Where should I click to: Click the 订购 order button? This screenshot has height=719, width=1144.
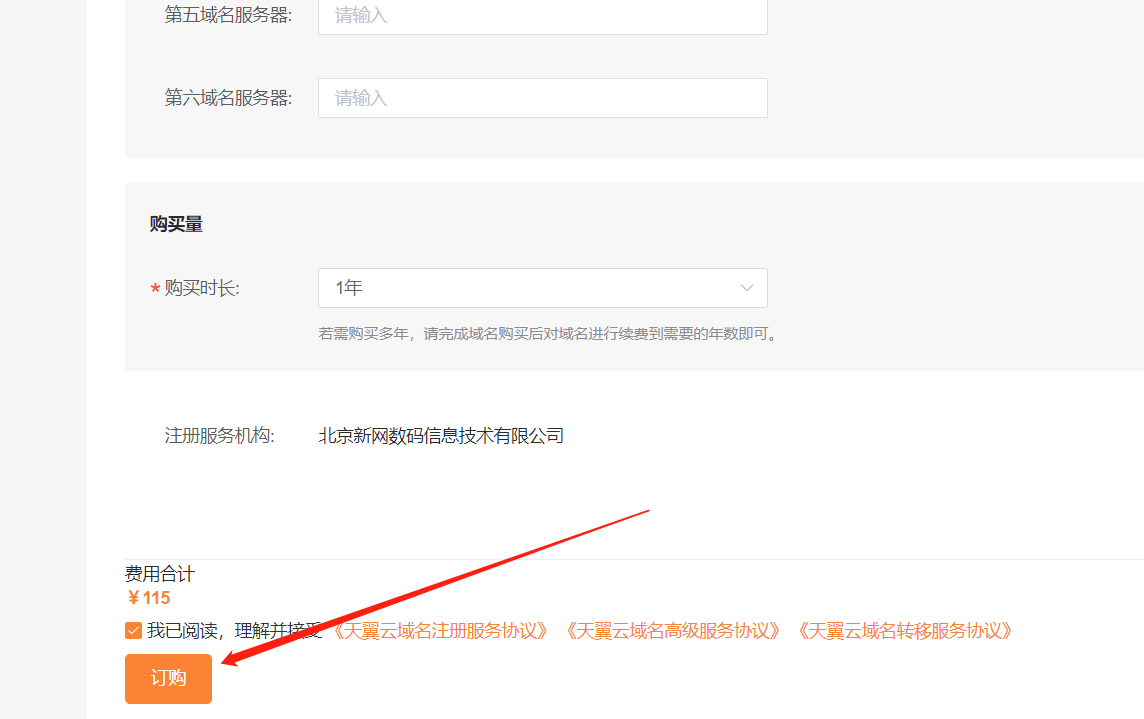pyautogui.click(x=167, y=678)
